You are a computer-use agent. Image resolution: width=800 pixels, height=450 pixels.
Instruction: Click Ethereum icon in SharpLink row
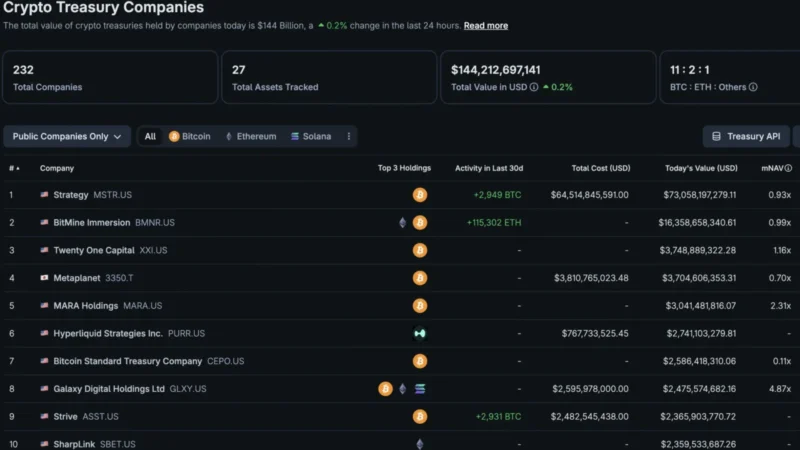click(420, 444)
